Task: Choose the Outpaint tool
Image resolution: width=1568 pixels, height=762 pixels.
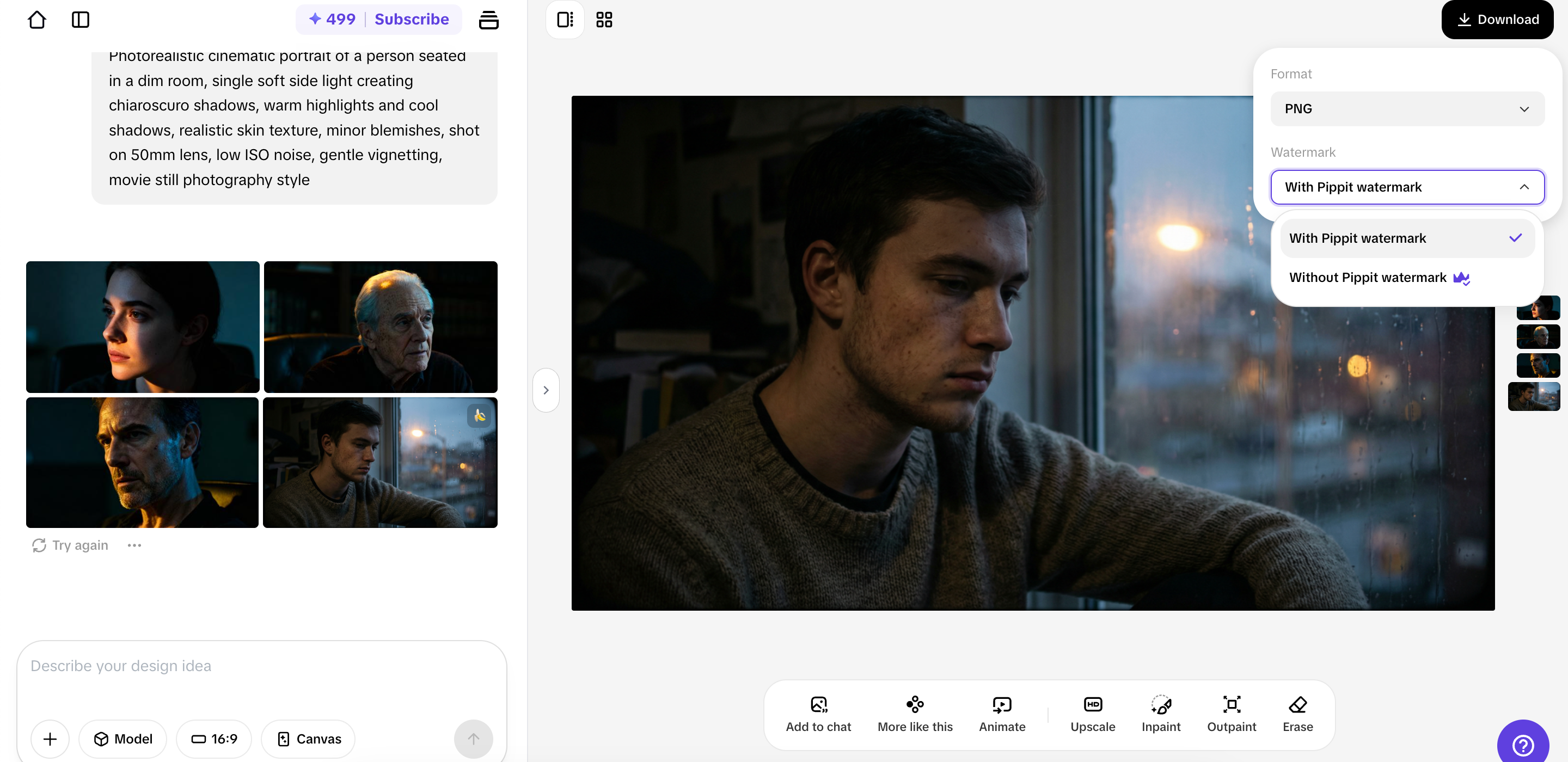Action: pos(1232,714)
